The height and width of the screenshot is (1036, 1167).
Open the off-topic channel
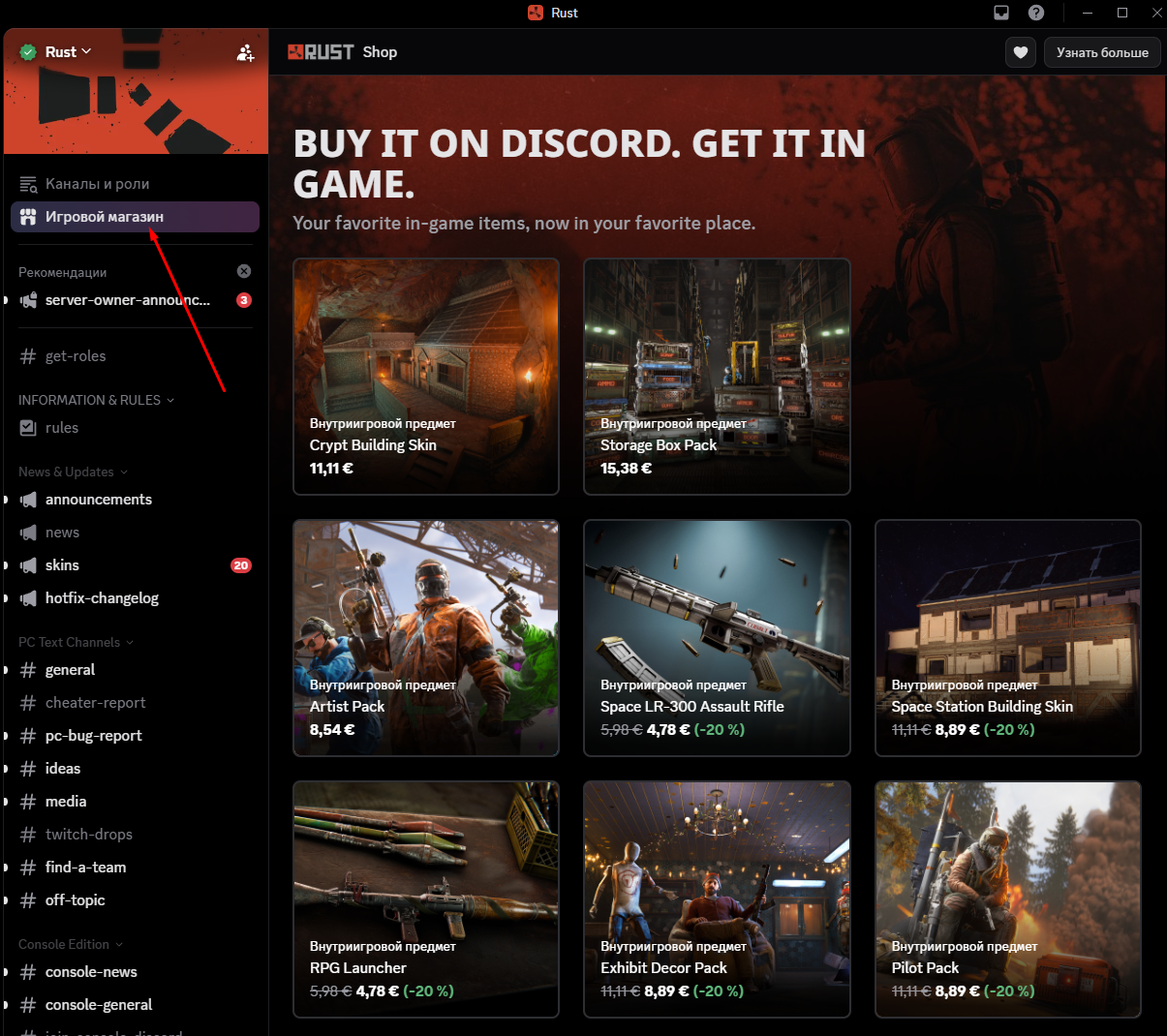pyautogui.click(x=135, y=900)
